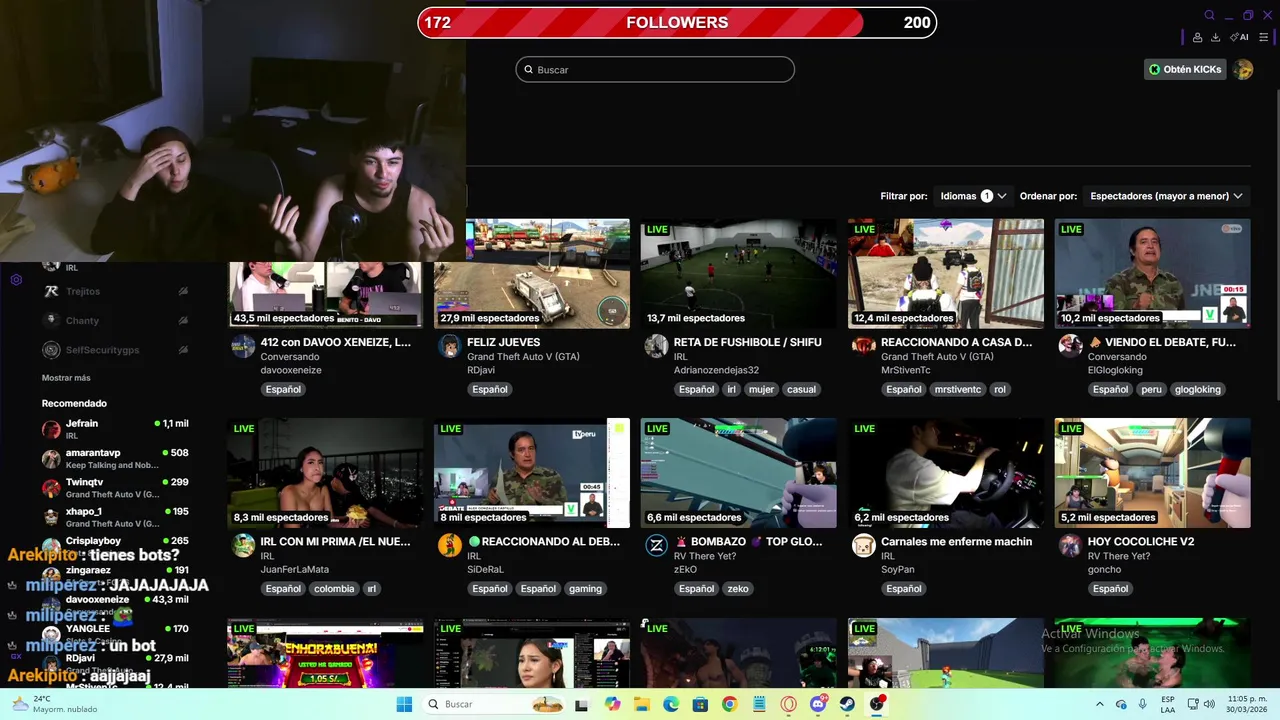The height and width of the screenshot is (720, 1280).
Task: Open OBS Studio from the taskbar
Action: click(877, 704)
